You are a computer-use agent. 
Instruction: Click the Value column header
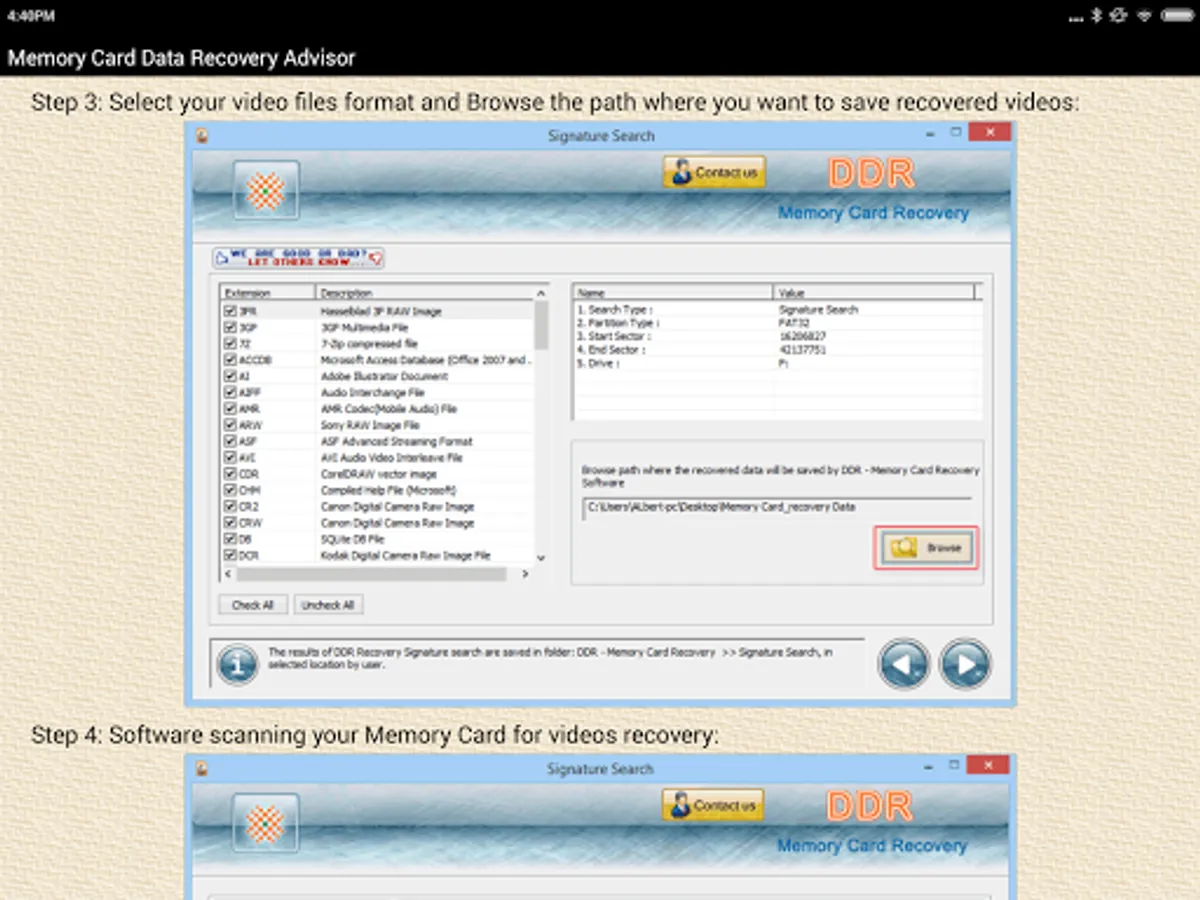[875, 292]
